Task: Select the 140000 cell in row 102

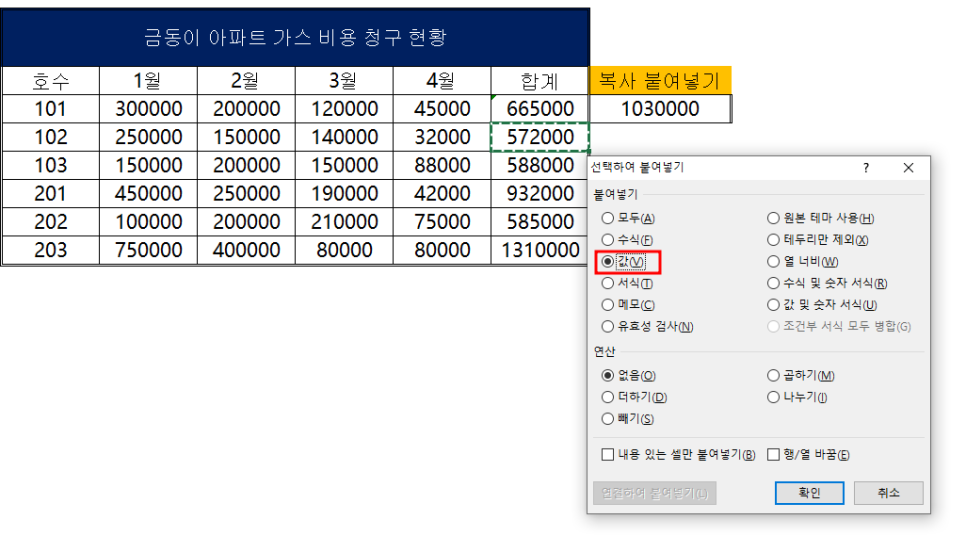Action: [344, 137]
